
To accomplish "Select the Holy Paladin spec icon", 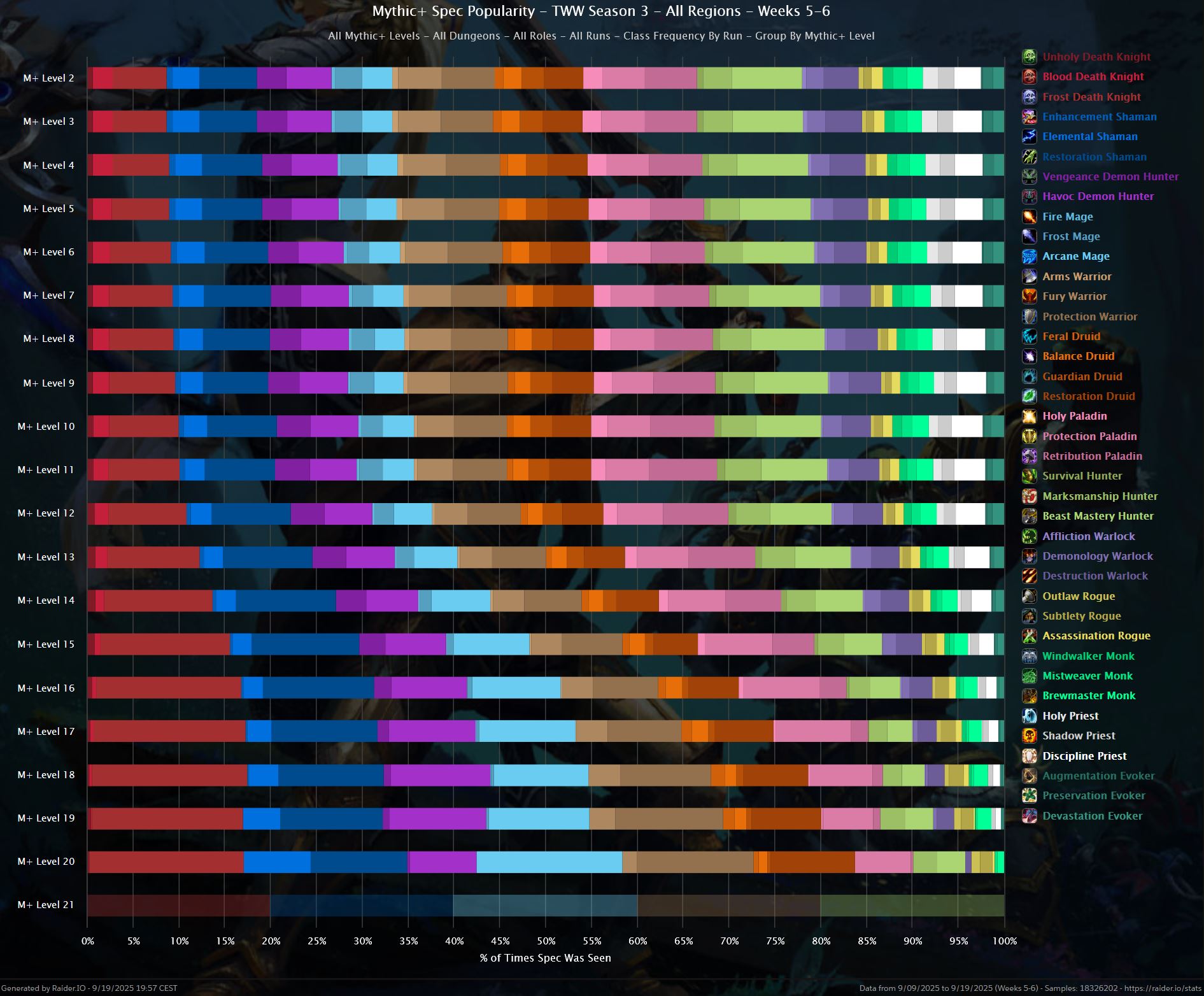I will (1029, 416).
